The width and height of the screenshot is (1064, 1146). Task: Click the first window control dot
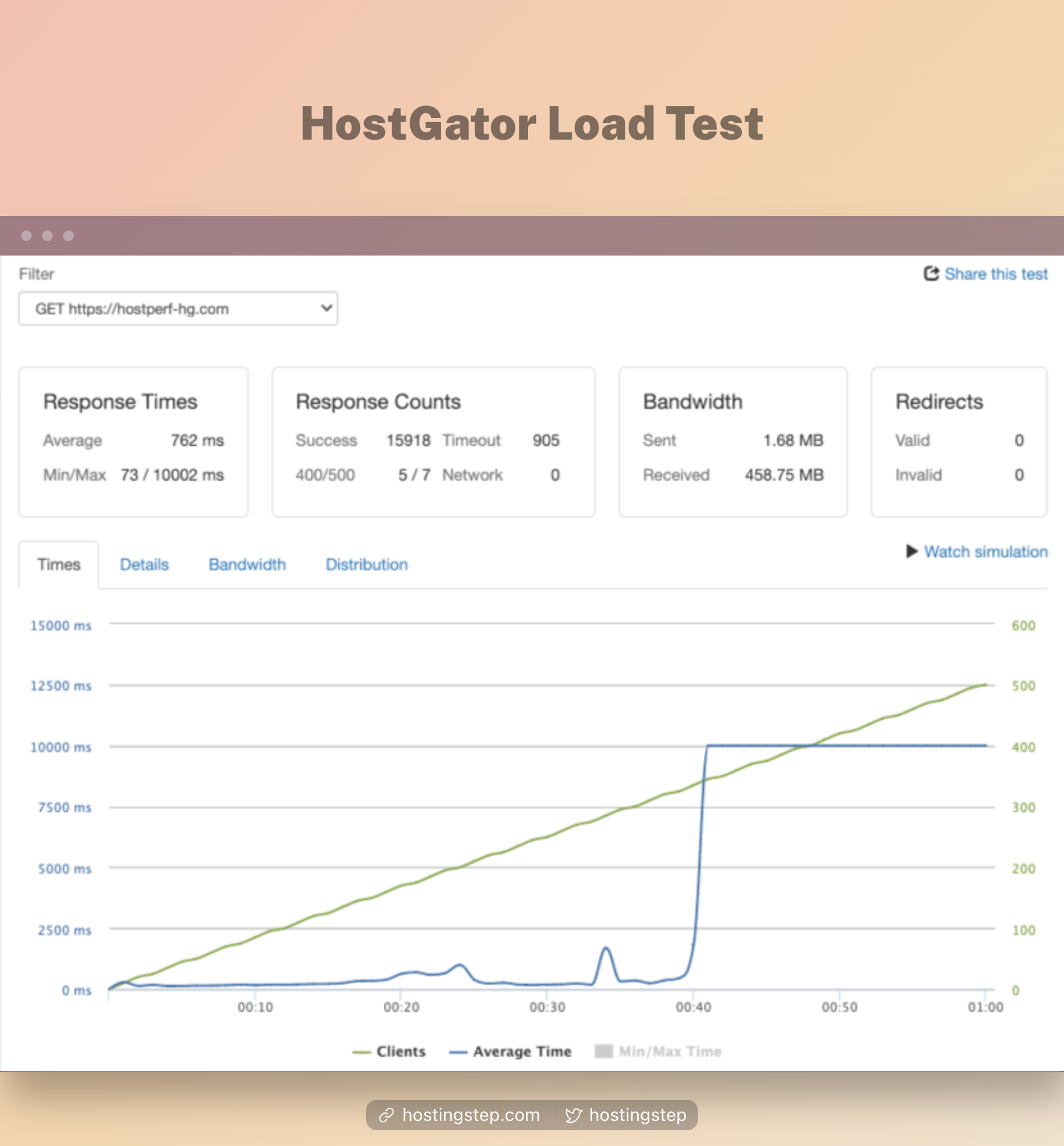(26, 236)
